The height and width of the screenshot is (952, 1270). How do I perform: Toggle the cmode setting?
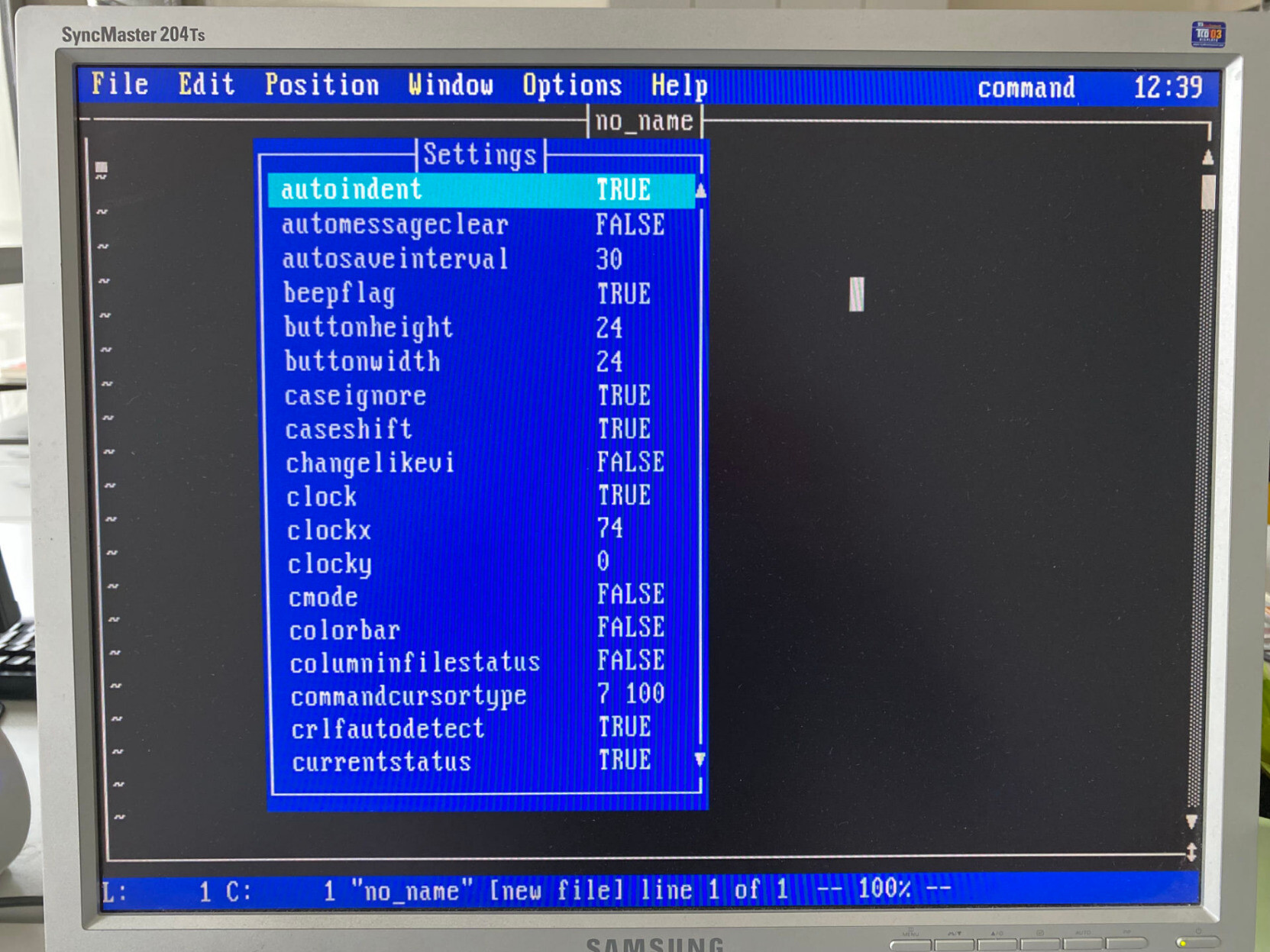(x=484, y=595)
